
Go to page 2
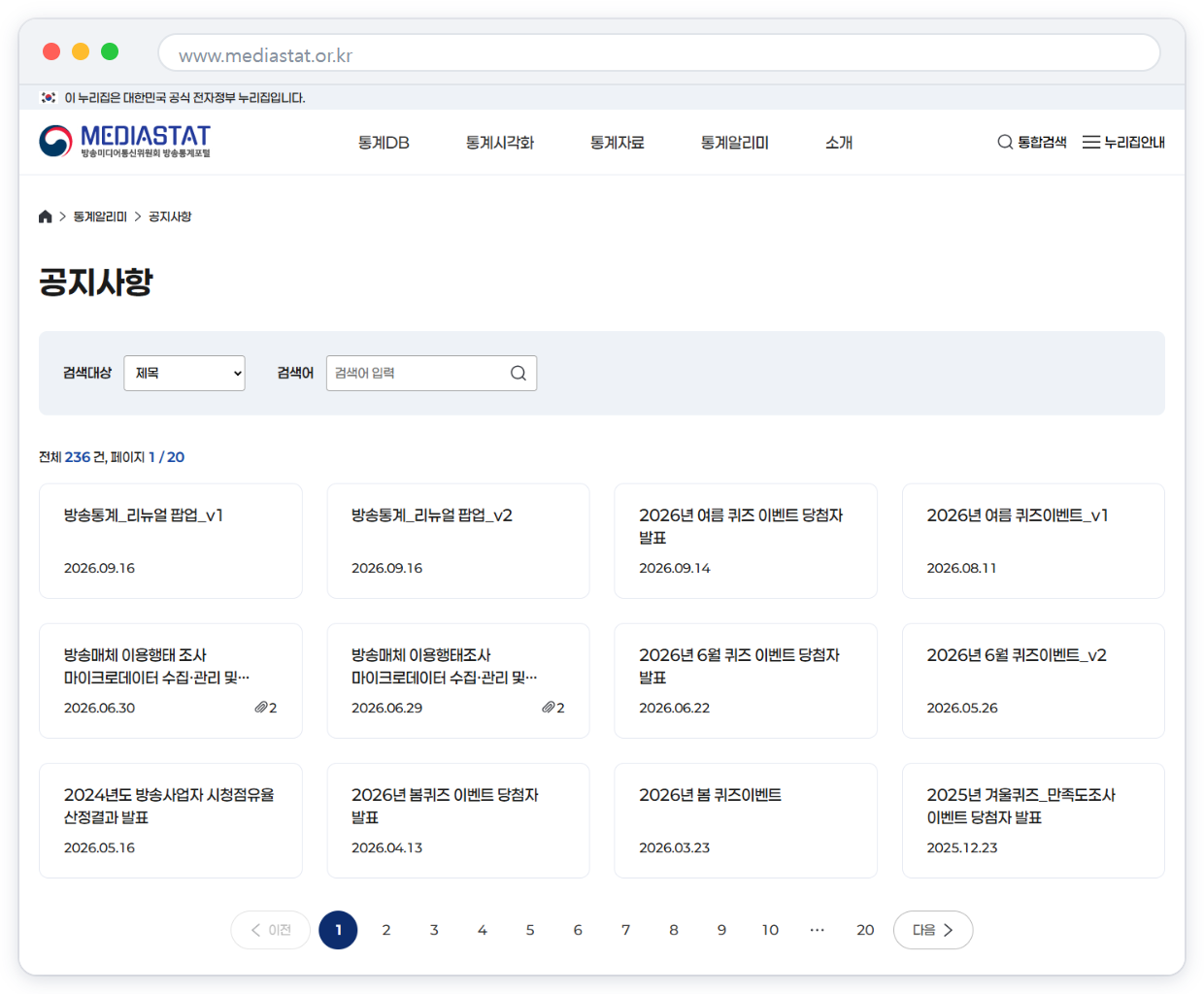386,930
